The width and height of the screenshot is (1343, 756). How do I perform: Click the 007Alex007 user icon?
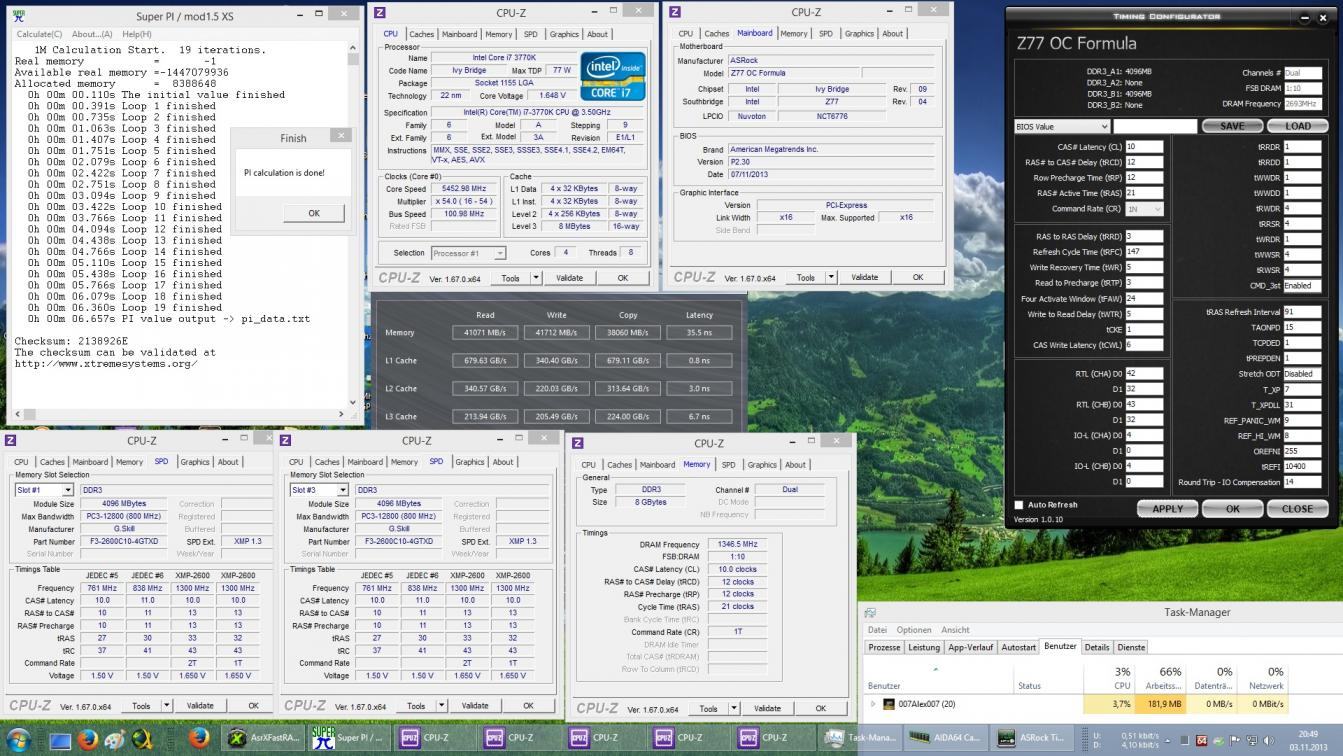888,704
